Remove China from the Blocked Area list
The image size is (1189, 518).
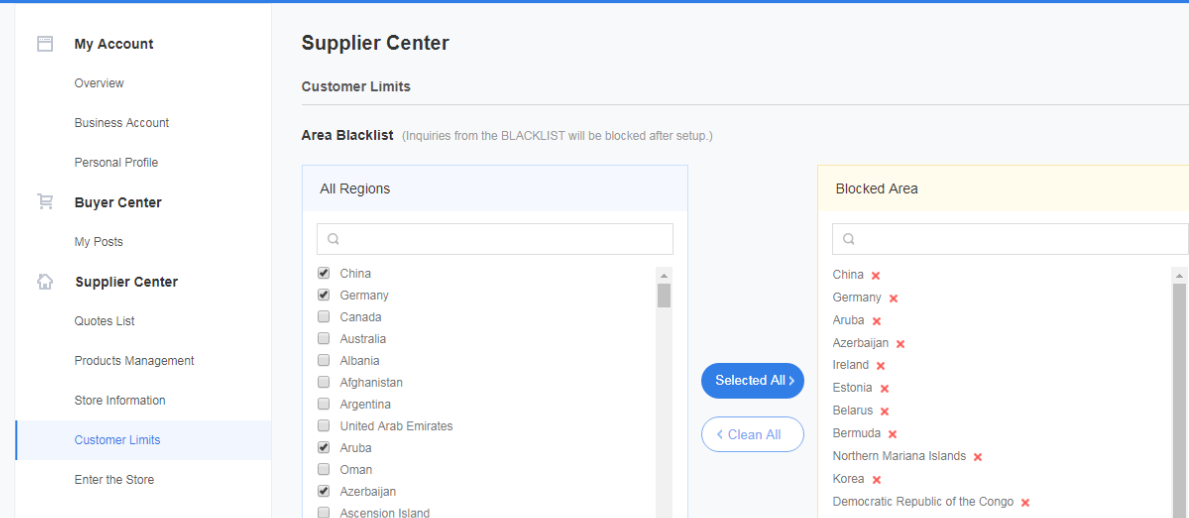coord(876,275)
